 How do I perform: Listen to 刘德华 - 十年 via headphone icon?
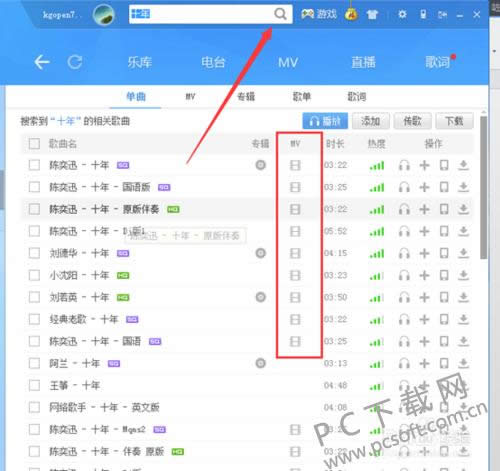point(404,253)
